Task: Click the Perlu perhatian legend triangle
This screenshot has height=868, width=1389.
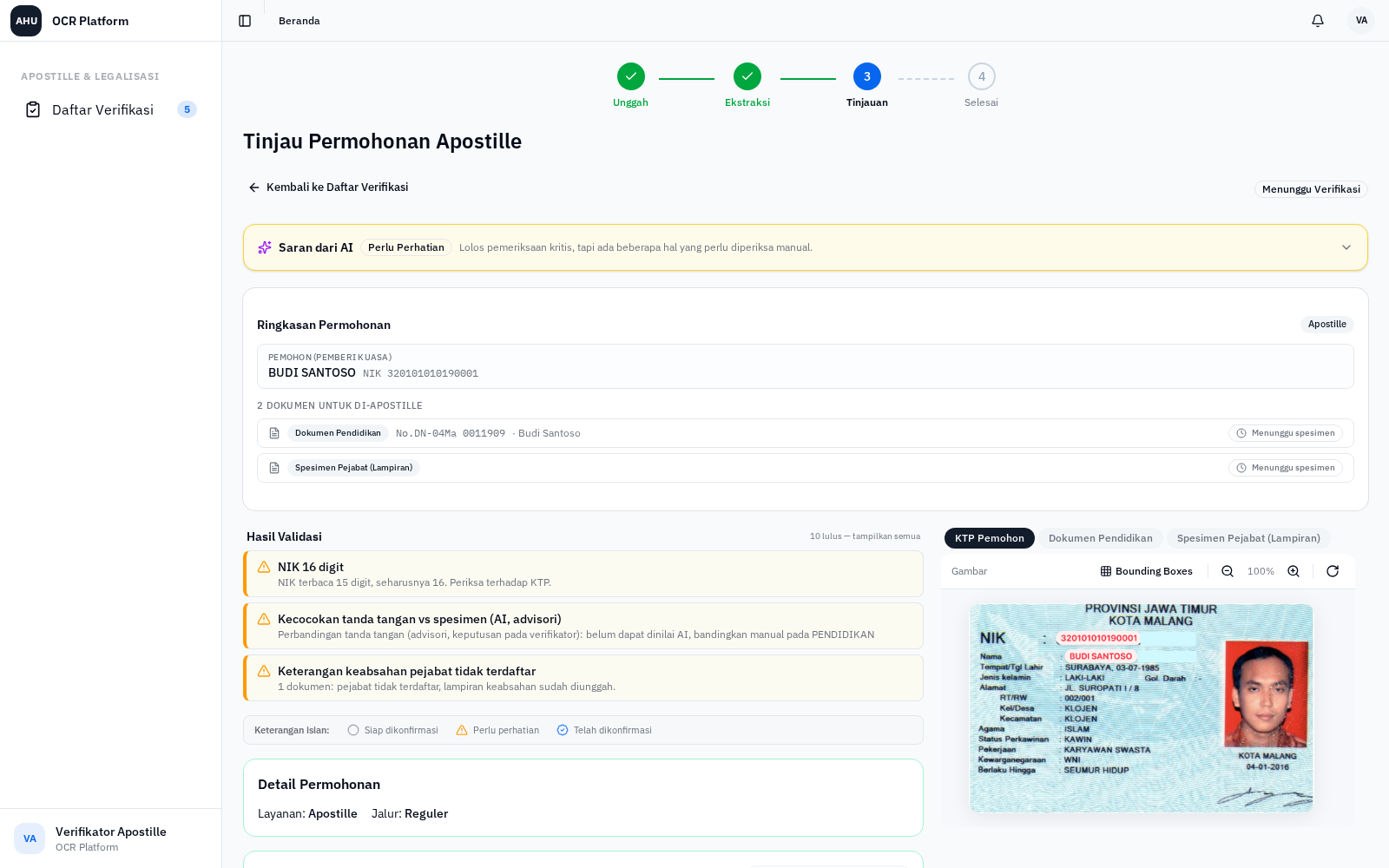Action: (462, 730)
